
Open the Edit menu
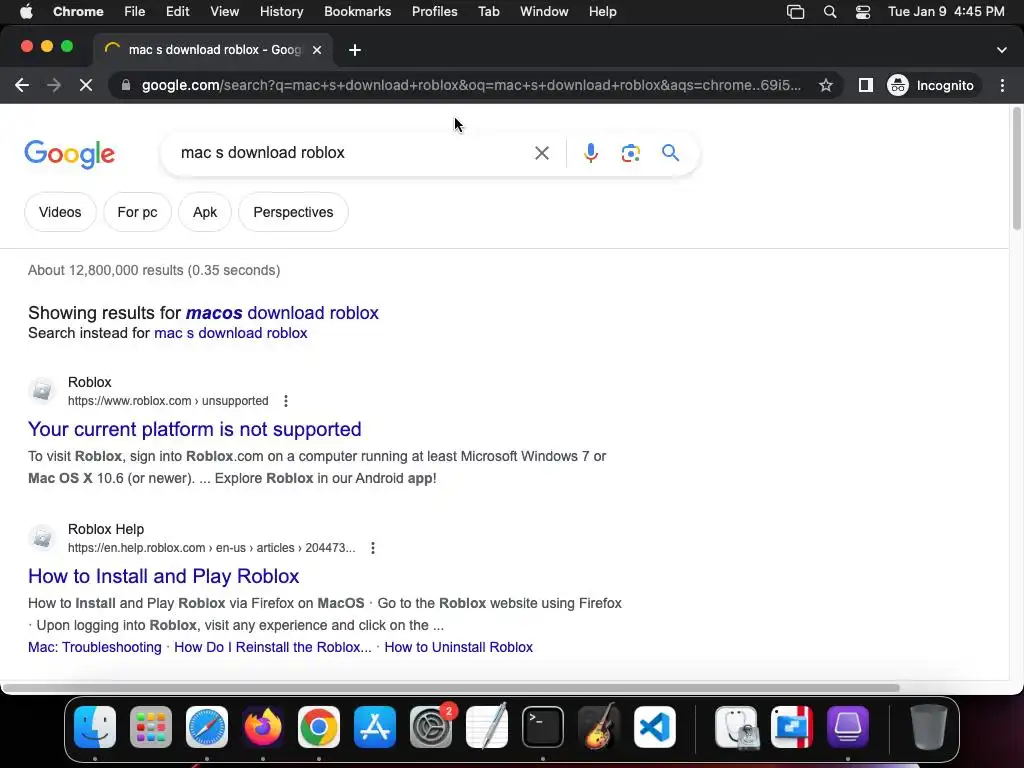click(177, 12)
